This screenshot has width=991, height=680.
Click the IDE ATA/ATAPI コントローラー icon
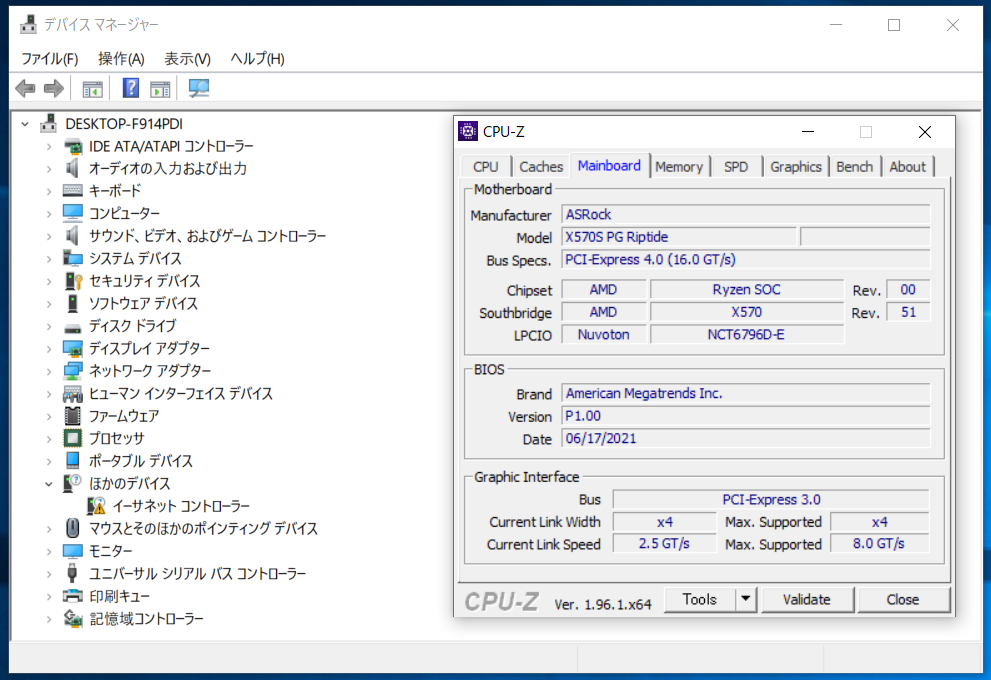(x=73, y=146)
